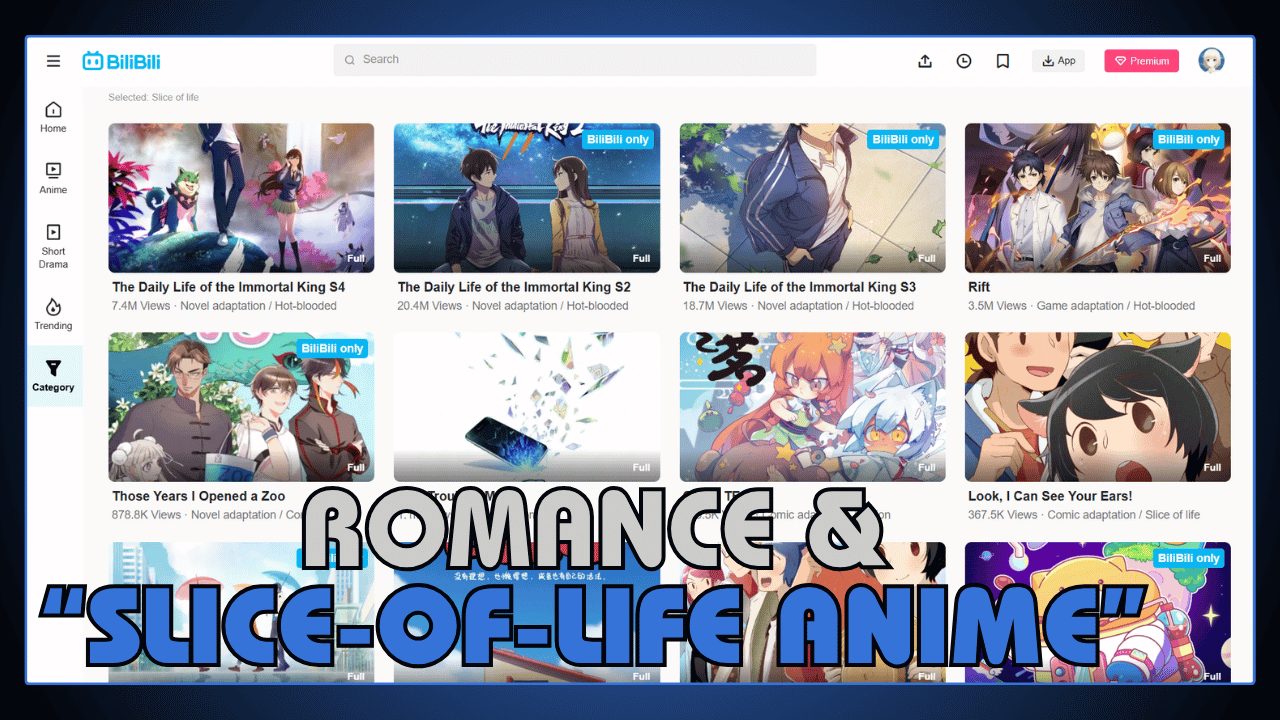
Task: Open Those Years I Opened a Zoo
Action: 240,406
